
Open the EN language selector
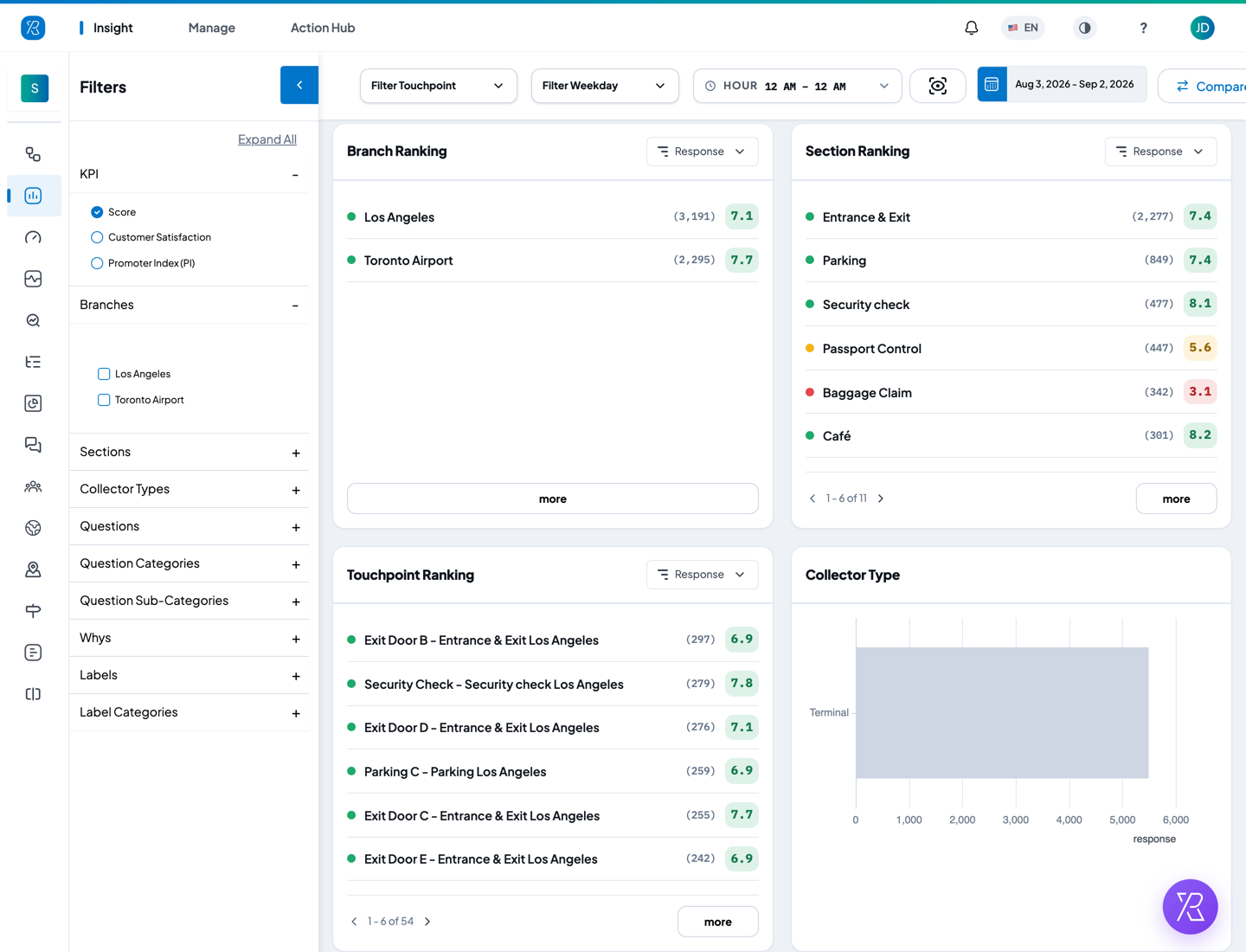[1023, 28]
